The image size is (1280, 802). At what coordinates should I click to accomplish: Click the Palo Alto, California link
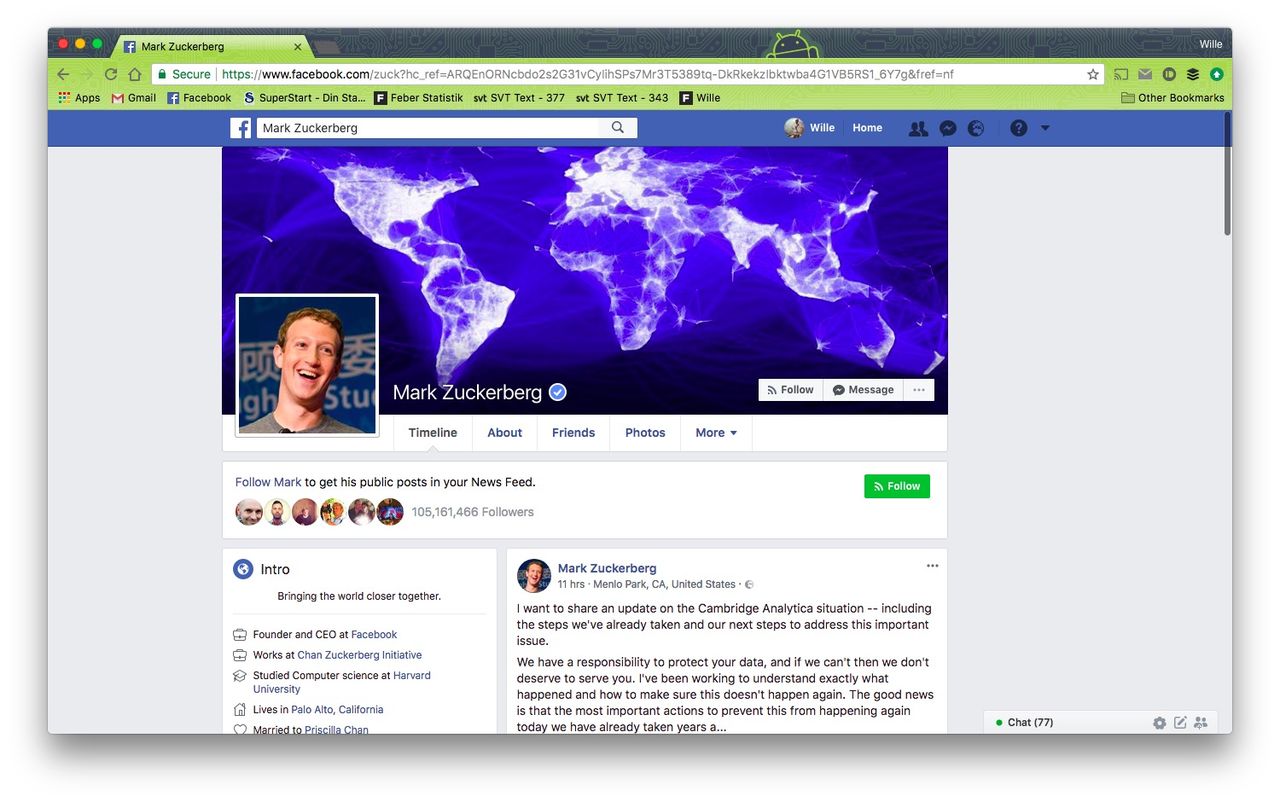pyautogui.click(x=337, y=710)
